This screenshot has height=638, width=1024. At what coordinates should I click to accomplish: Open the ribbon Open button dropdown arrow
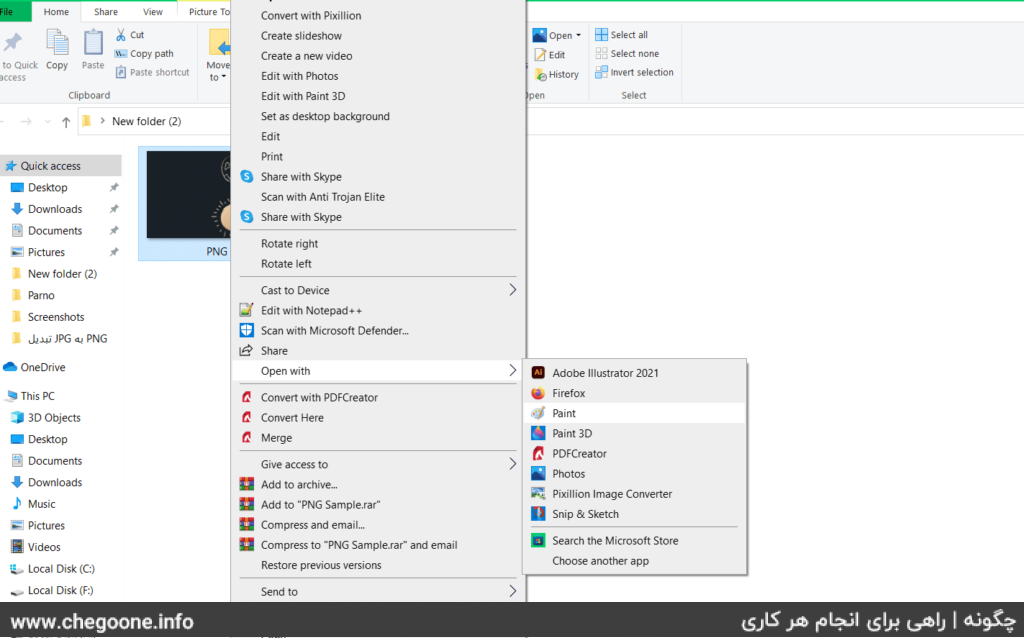pyautogui.click(x=579, y=36)
